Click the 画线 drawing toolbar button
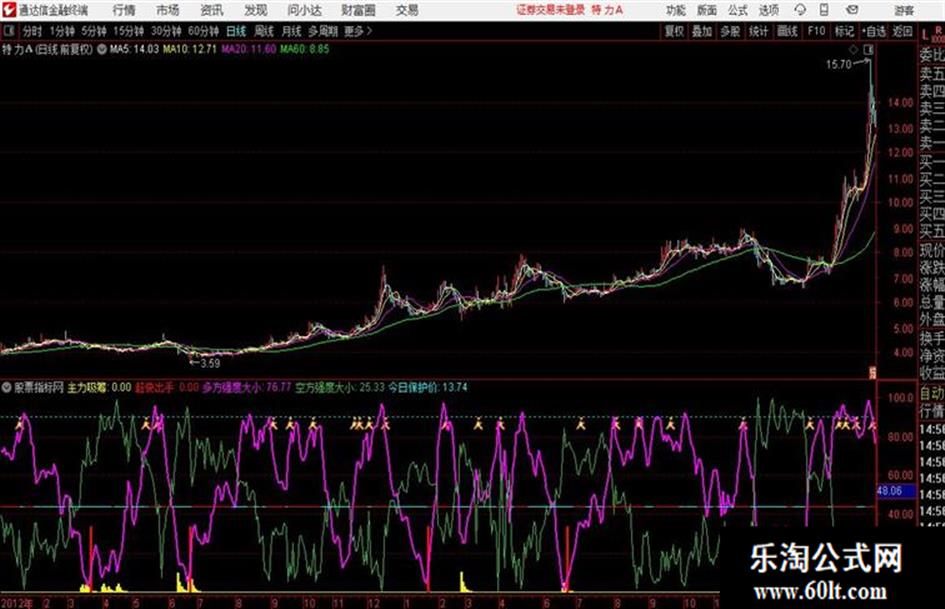Screen dimensions: 945x609 (786, 31)
